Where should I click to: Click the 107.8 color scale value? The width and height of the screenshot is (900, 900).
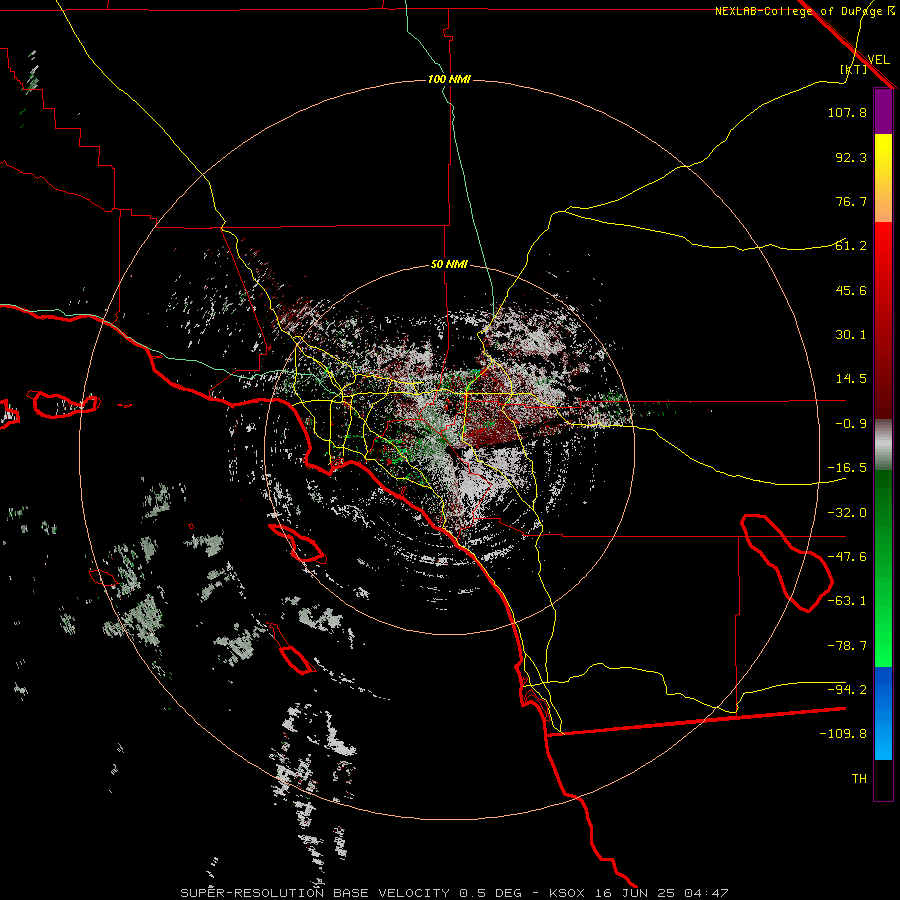click(x=847, y=112)
